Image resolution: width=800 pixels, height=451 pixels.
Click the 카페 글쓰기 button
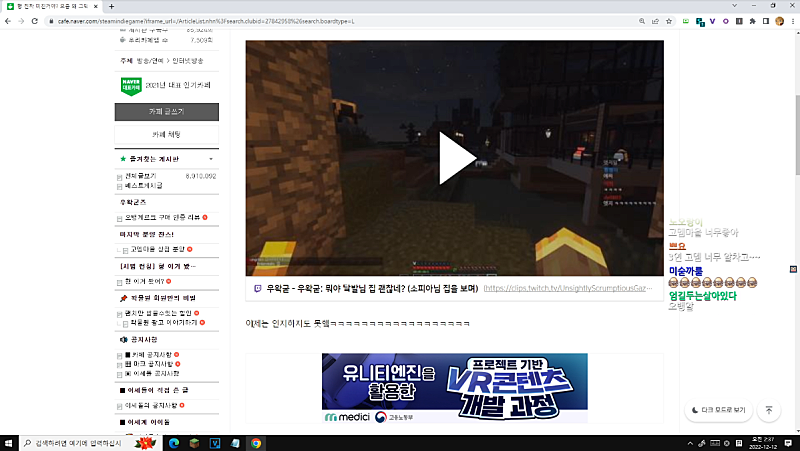[167, 112]
